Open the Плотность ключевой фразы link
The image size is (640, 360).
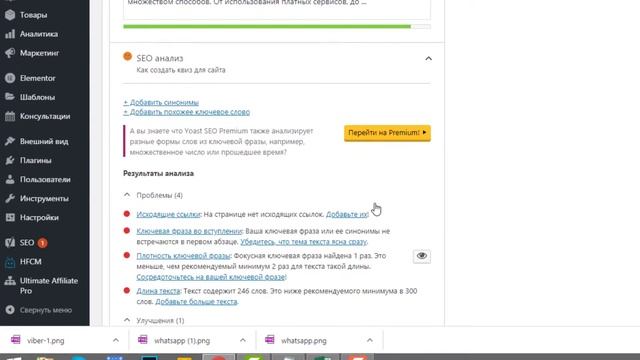(183, 256)
